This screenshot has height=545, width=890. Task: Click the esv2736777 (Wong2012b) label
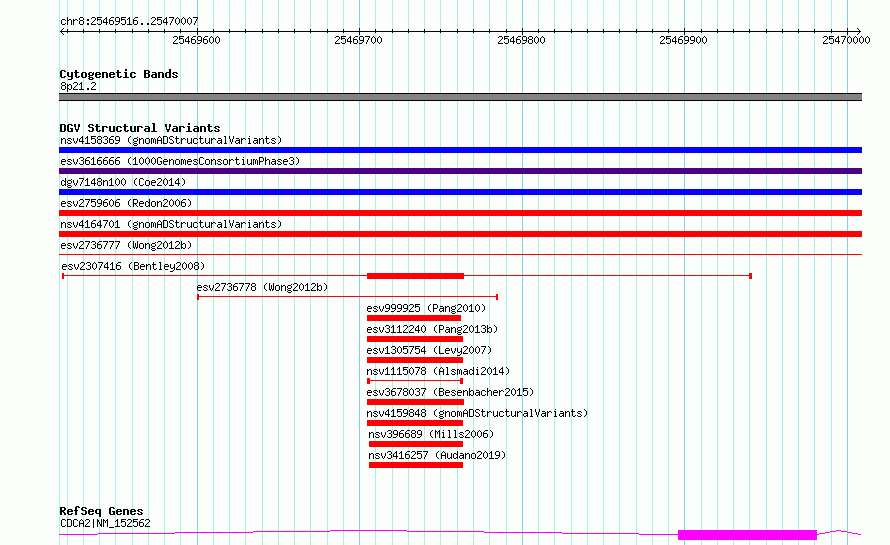coord(126,245)
